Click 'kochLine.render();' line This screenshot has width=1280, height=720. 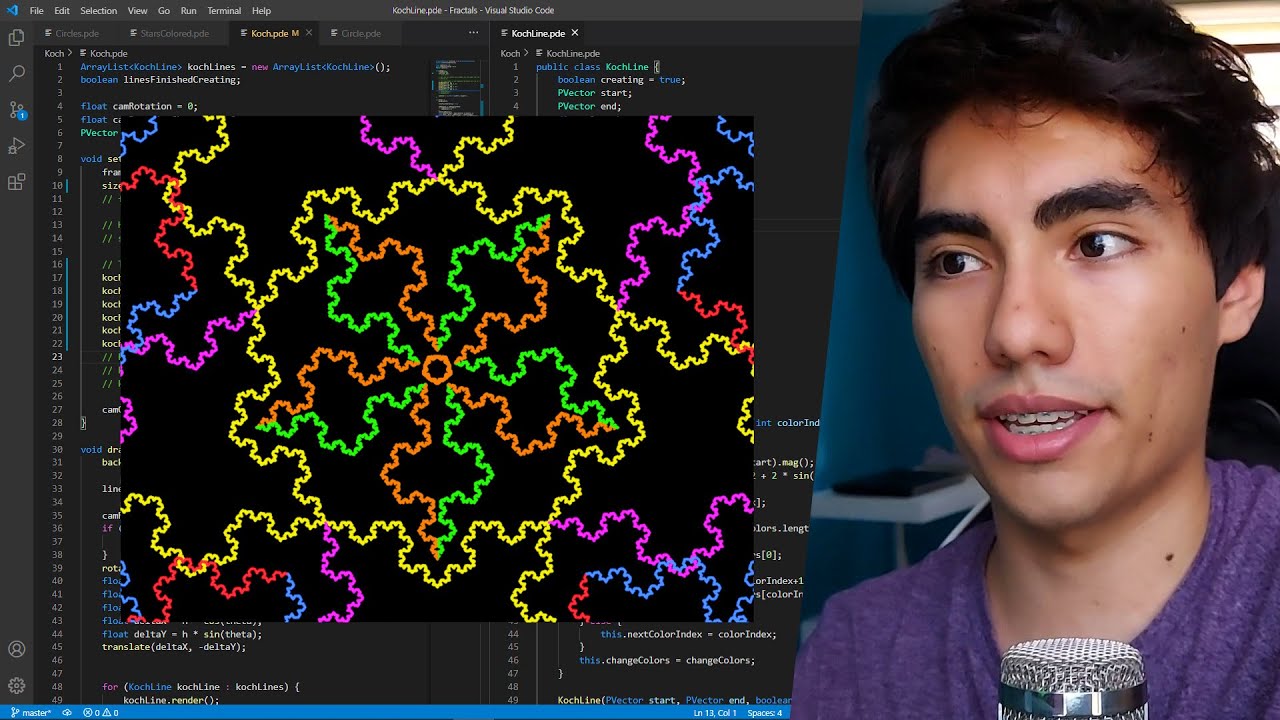tap(170, 700)
